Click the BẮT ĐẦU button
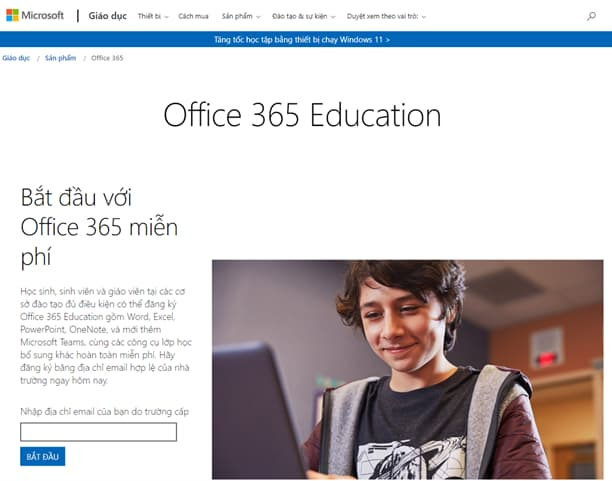612x481 pixels. tap(43, 456)
